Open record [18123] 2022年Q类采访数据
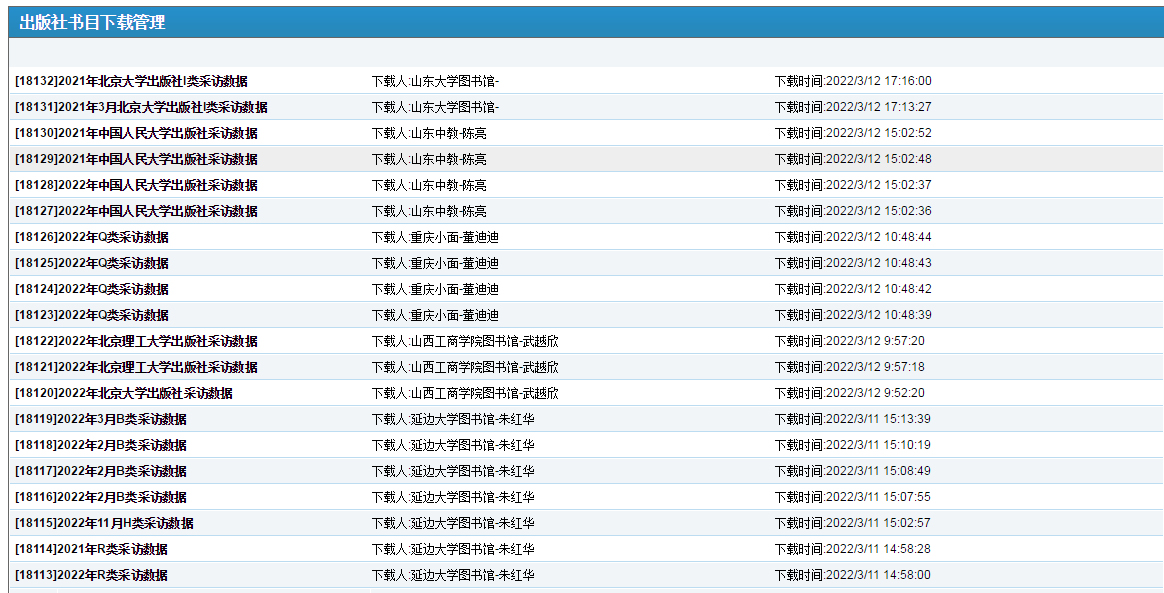This screenshot has width=1164, height=593. pyautogui.click(x=92, y=315)
